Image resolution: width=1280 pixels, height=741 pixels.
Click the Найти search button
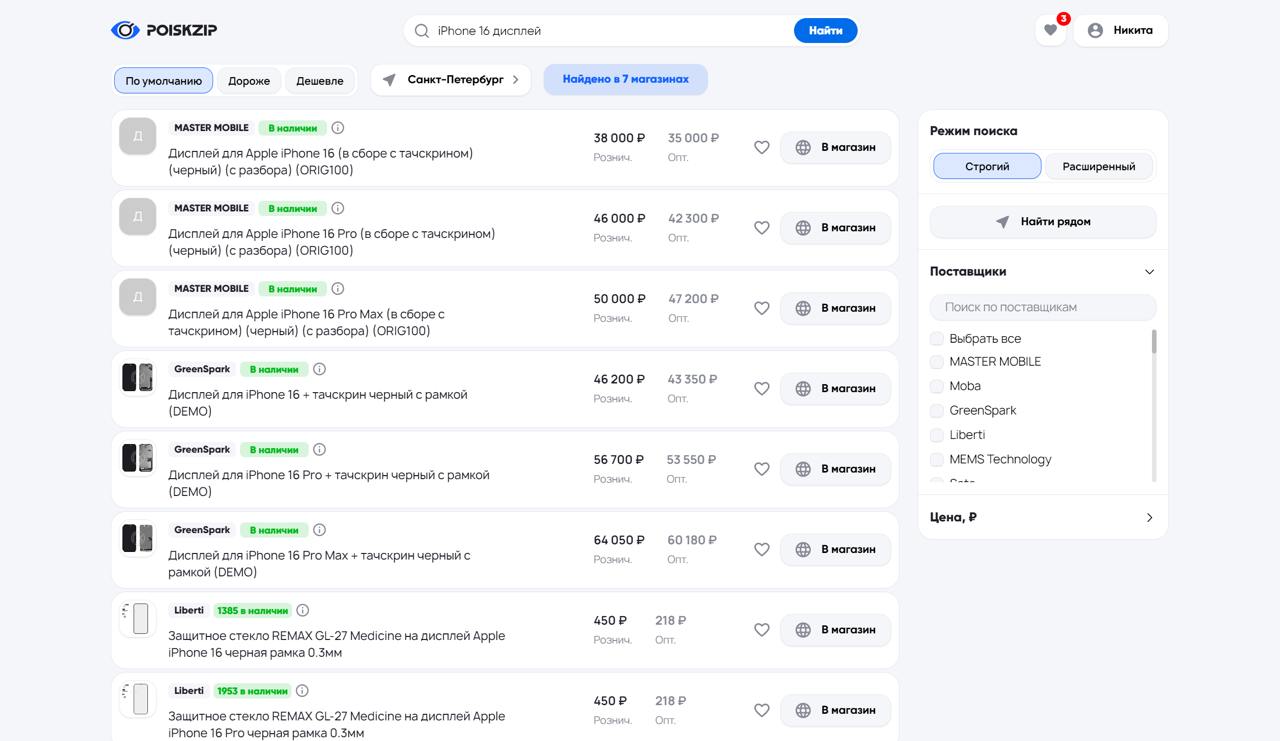click(x=825, y=31)
